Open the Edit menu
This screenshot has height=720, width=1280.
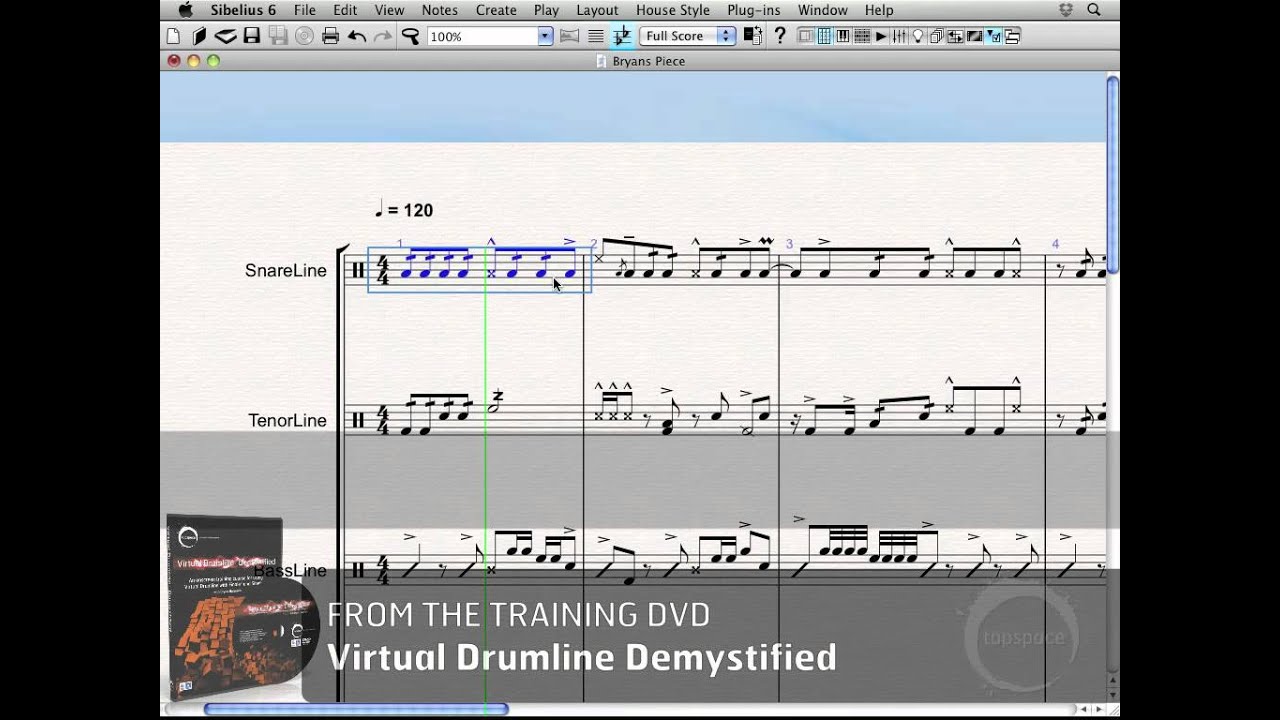pos(345,10)
